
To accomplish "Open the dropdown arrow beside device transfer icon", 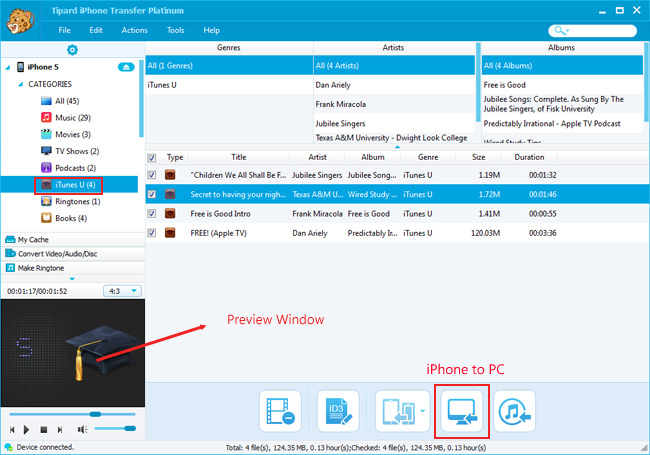I will [422, 411].
